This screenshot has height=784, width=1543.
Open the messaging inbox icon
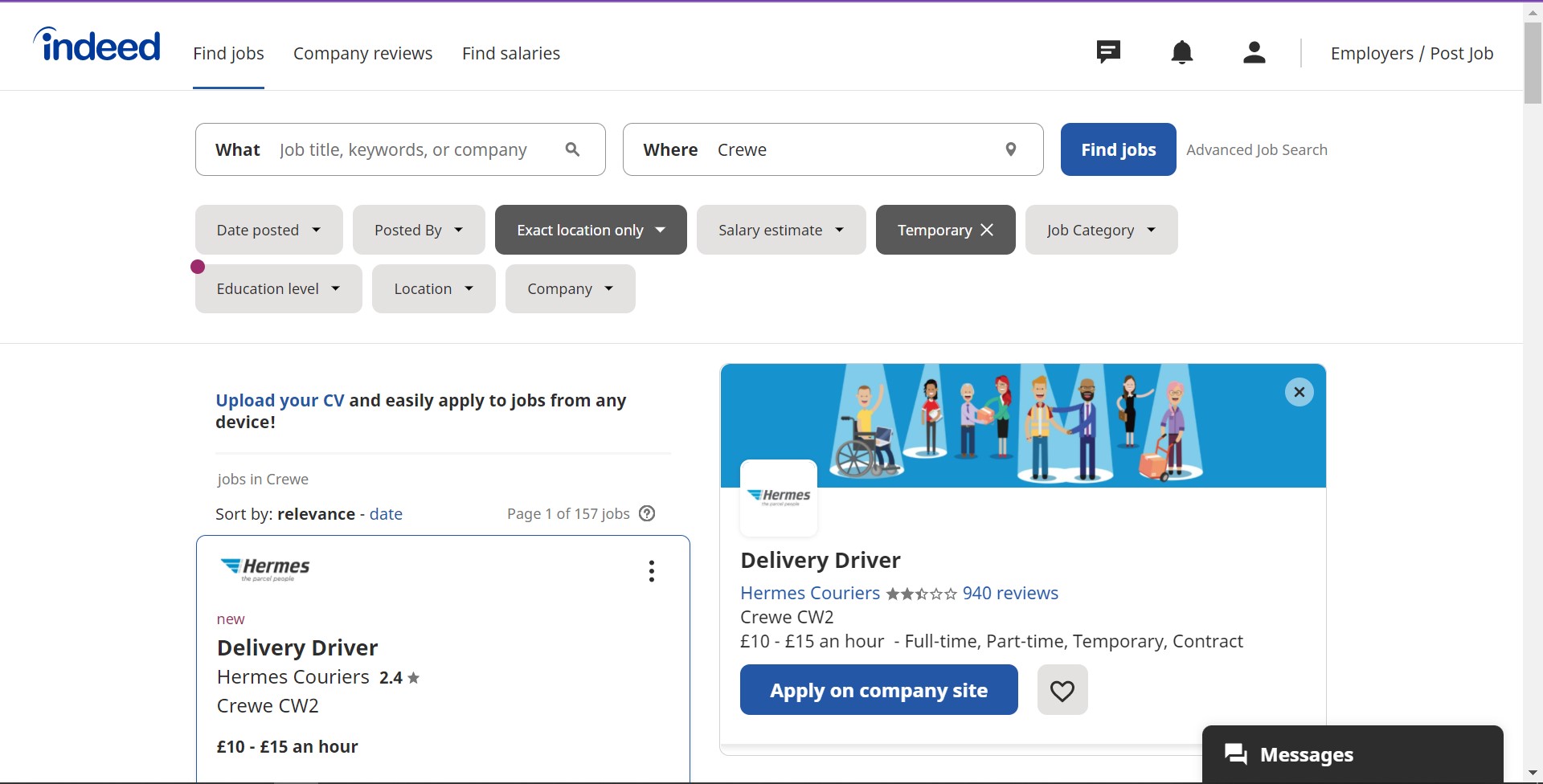coord(1108,52)
